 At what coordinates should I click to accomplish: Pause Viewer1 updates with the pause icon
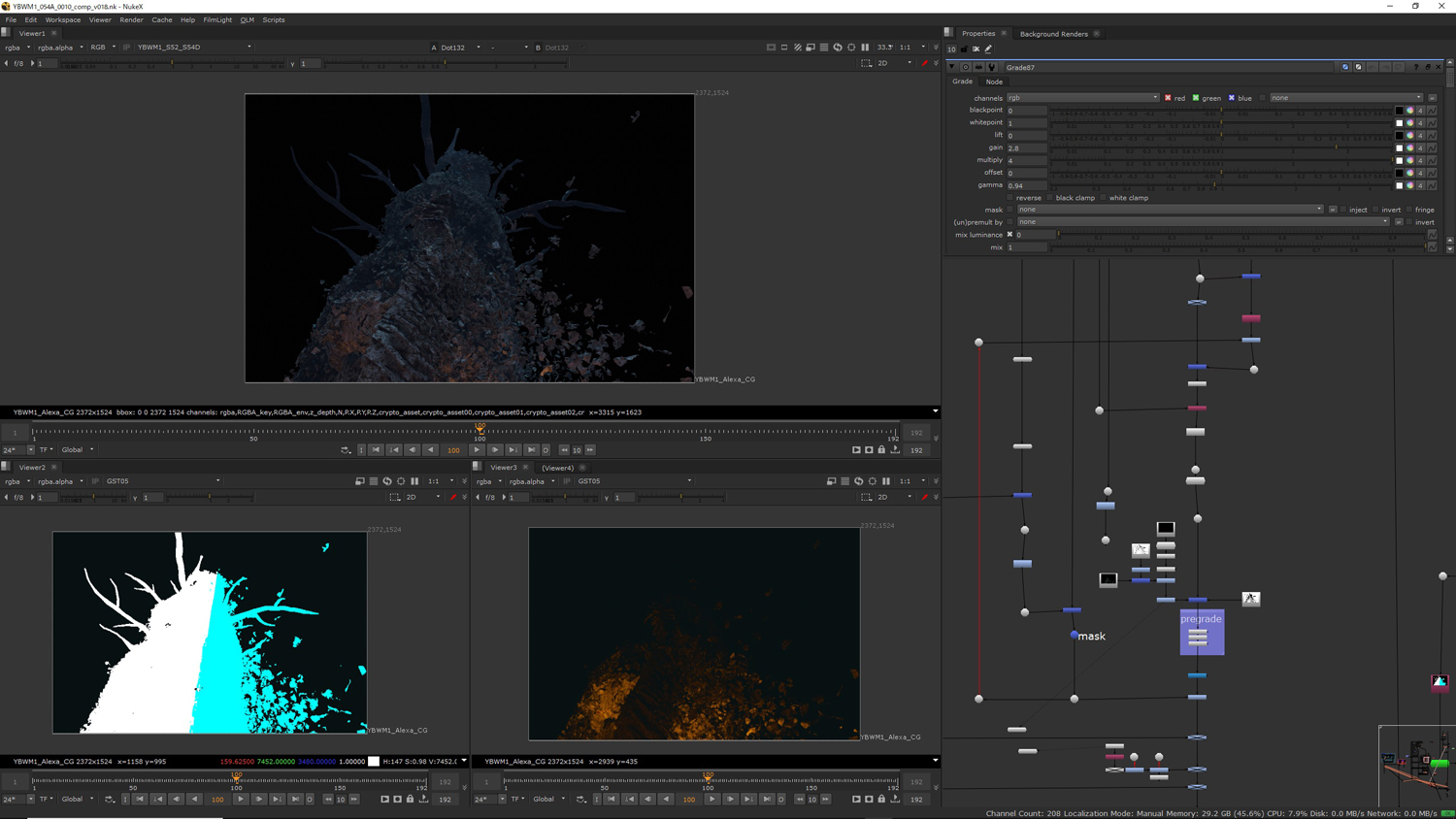click(x=865, y=47)
